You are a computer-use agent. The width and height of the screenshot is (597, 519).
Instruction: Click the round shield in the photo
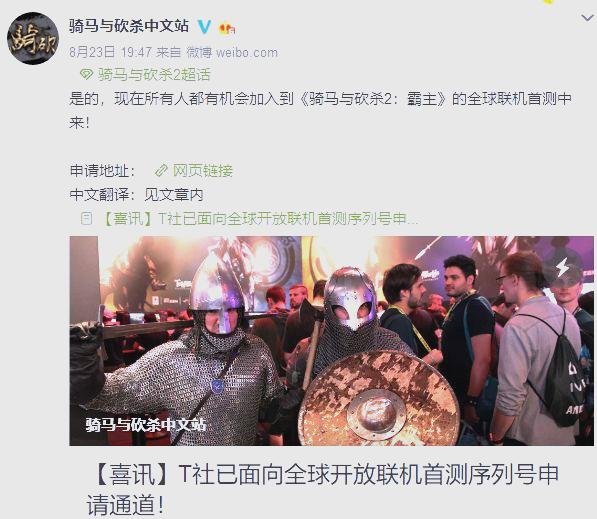coord(379,399)
